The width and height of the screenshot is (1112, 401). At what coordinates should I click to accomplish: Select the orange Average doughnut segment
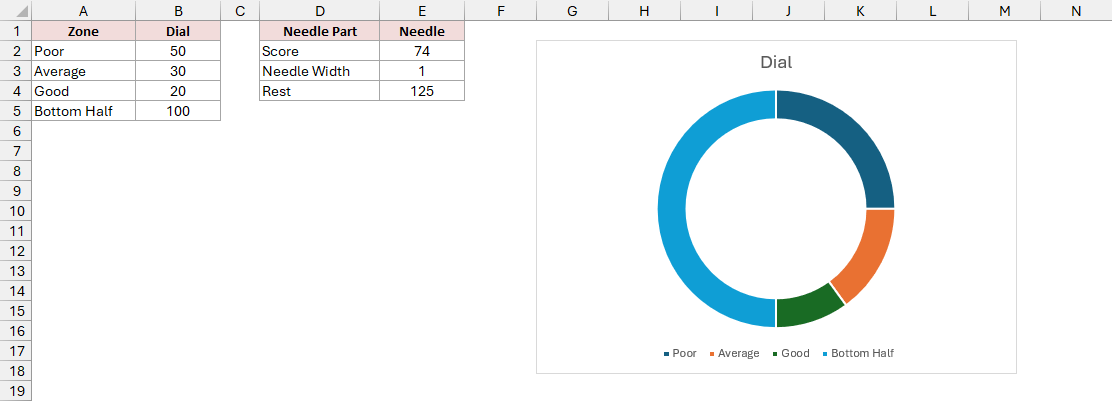coord(870,257)
